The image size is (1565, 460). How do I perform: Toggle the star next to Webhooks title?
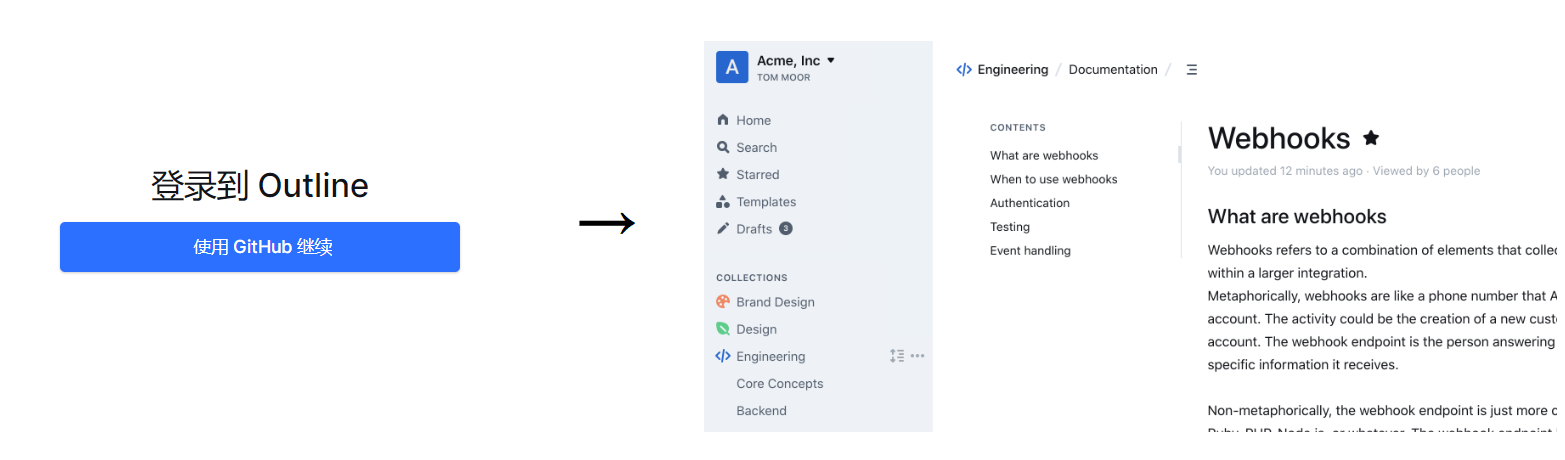(1371, 138)
